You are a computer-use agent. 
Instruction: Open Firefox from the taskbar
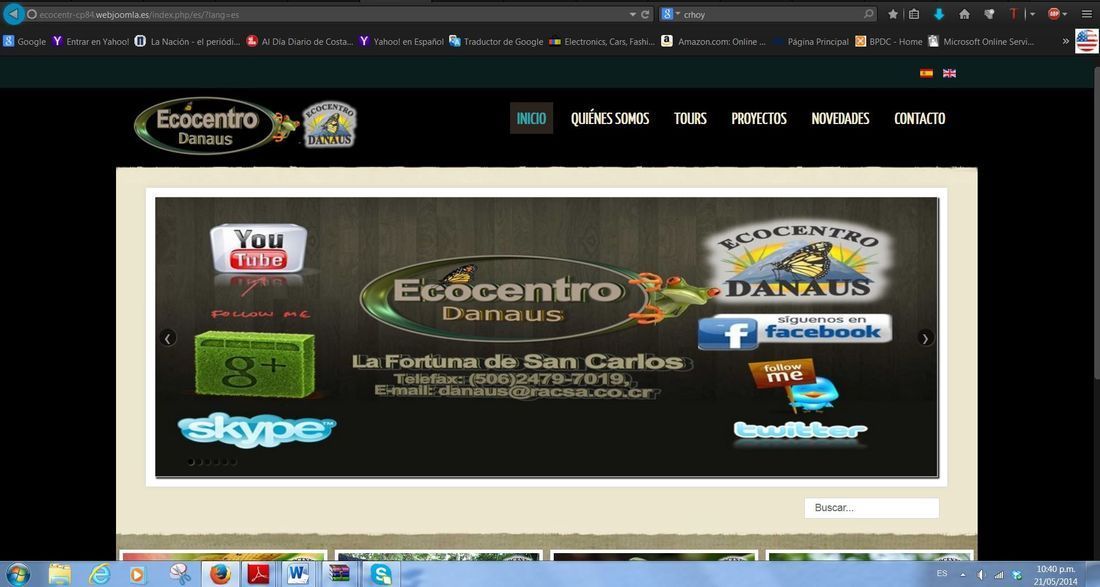point(220,574)
